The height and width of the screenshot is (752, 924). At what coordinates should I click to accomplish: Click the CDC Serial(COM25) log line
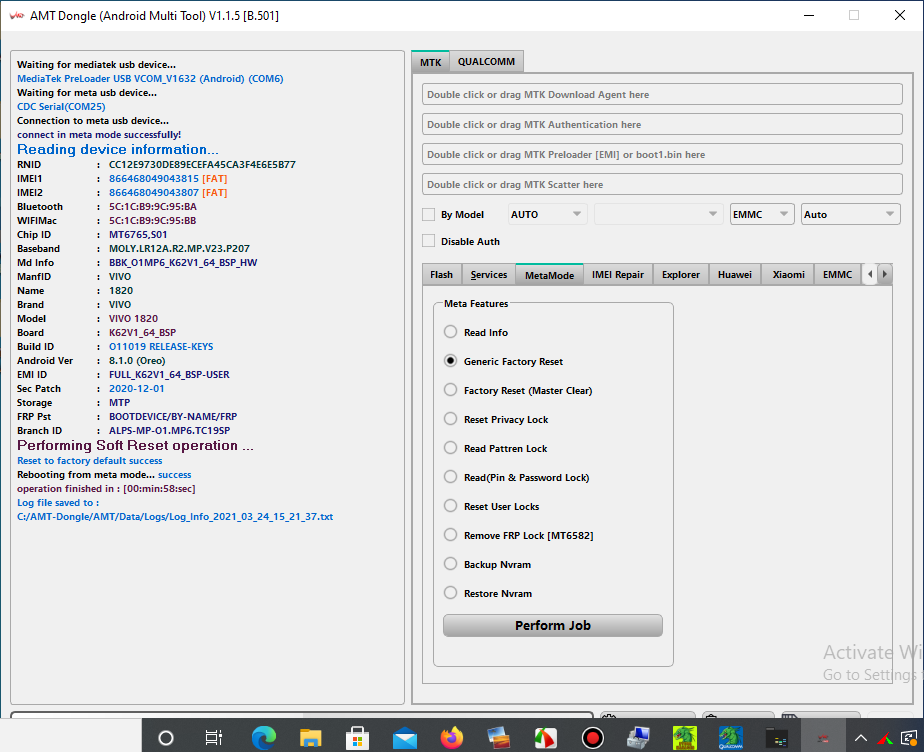[x=61, y=107]
